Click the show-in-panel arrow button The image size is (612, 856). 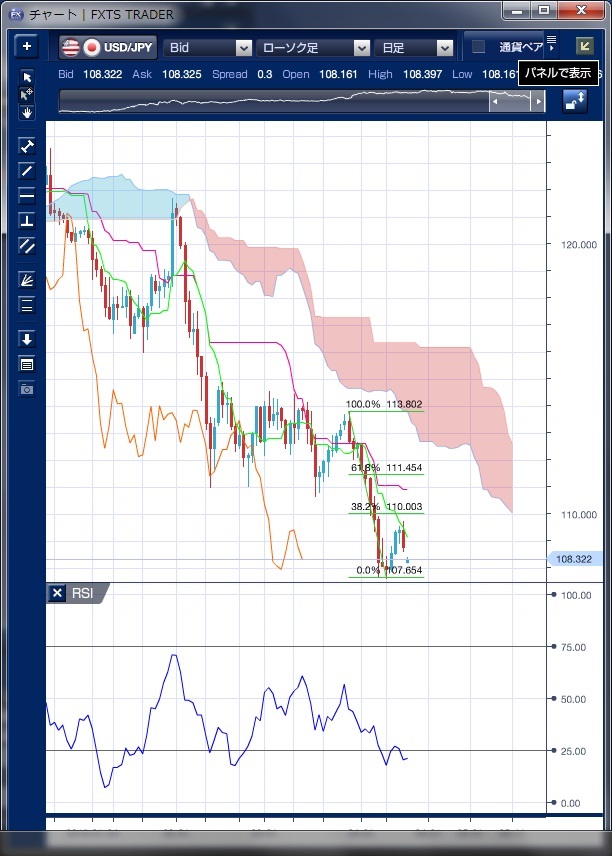pos(584,46)
